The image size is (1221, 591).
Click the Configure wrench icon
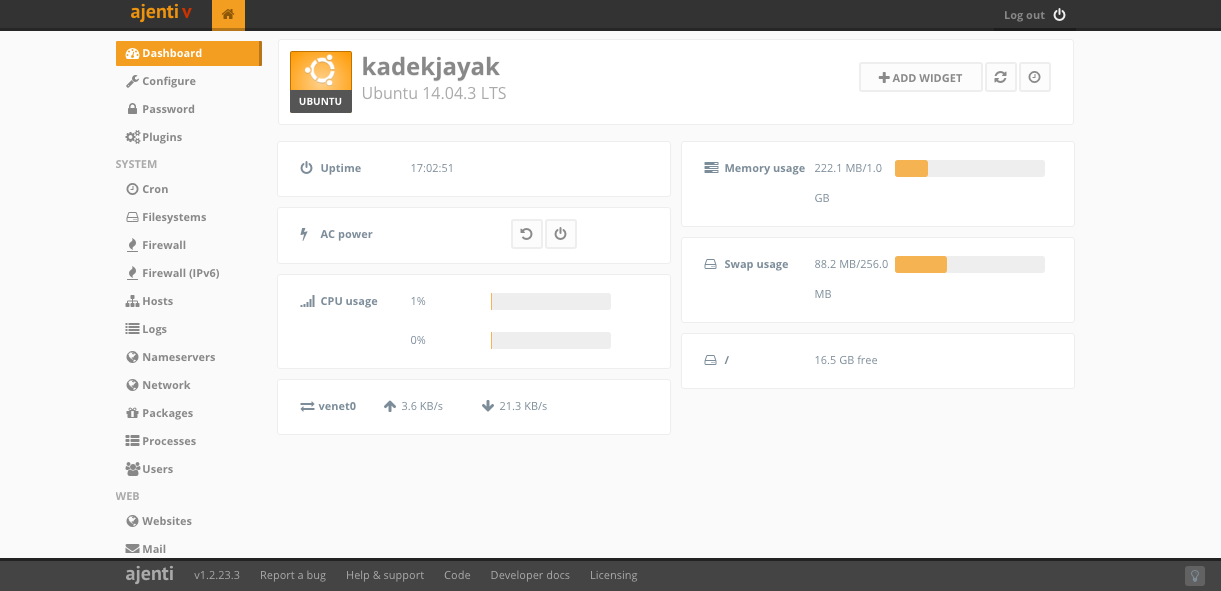[x=132, y=81]
